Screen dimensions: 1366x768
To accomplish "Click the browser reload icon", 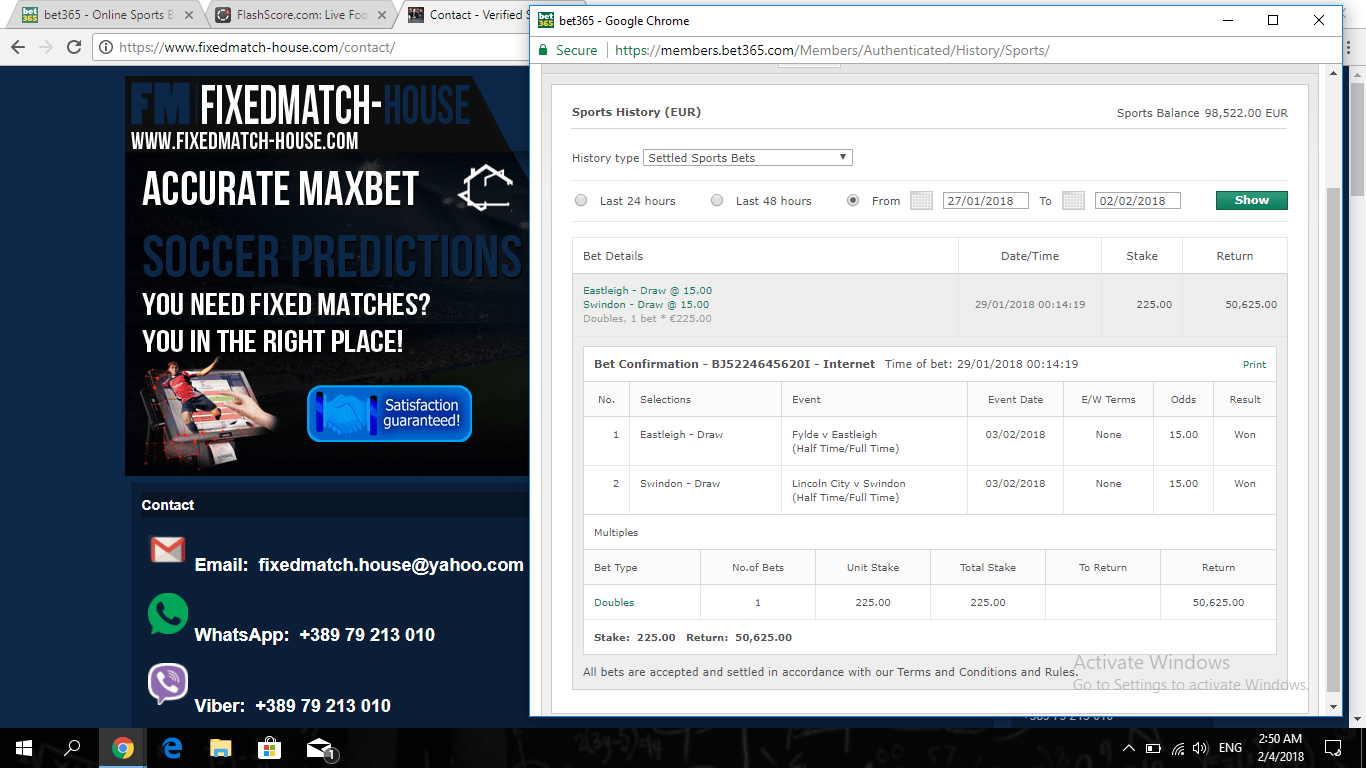I will tap(73, 47).
